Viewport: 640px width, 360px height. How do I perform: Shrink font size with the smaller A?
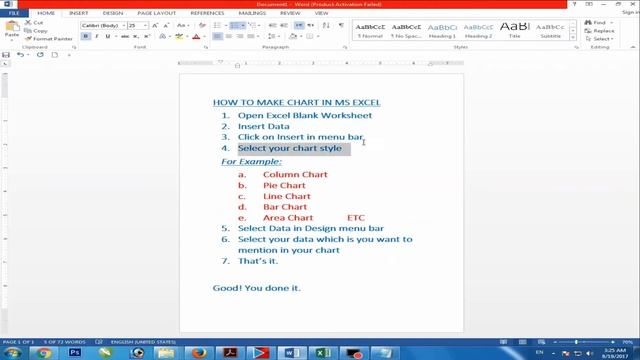pos(166,25)
